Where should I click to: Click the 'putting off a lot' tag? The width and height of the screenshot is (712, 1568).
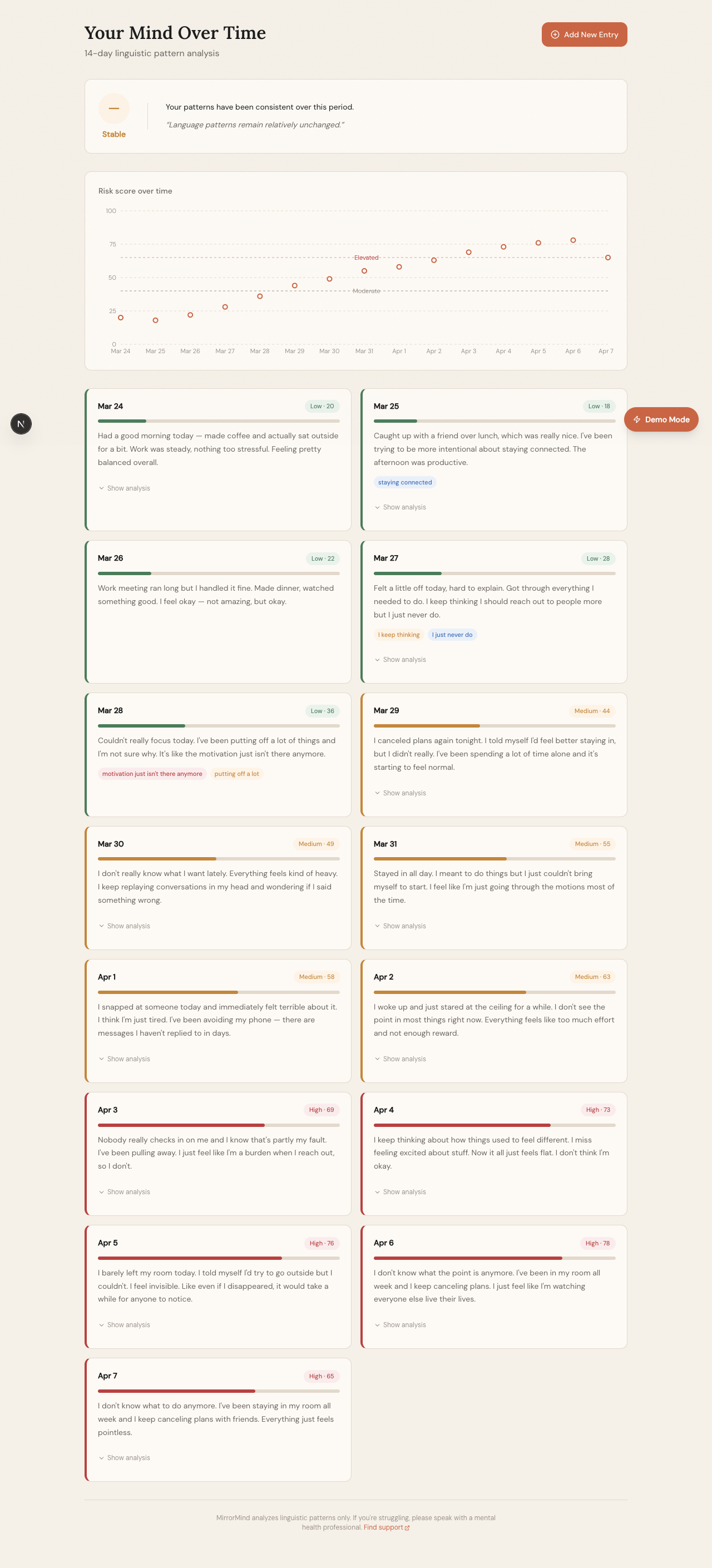click(237, 774)
